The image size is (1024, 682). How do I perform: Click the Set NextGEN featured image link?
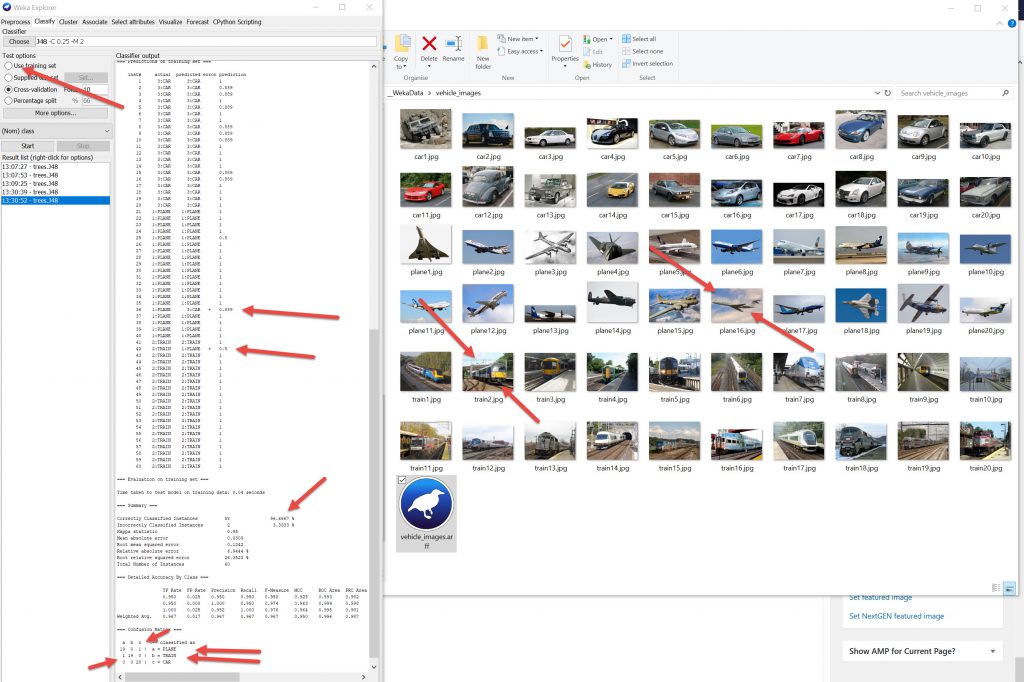tap(896, 616)
